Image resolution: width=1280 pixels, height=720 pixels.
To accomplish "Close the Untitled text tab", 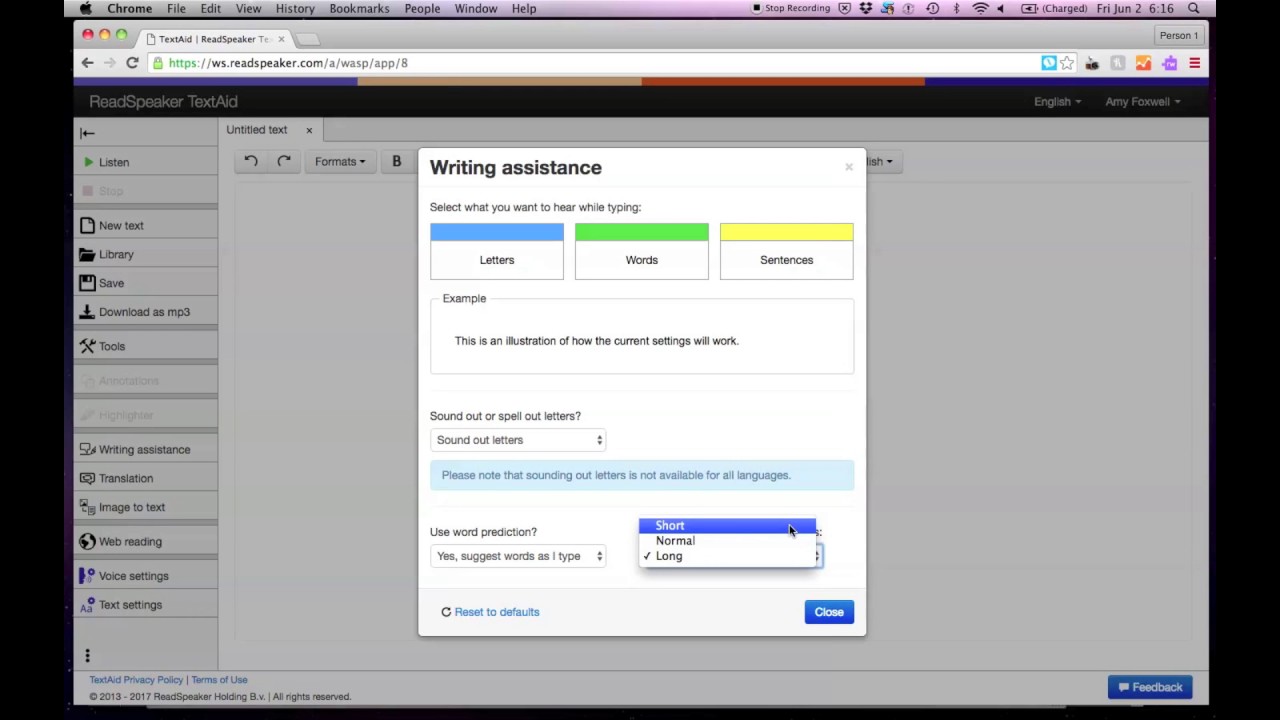I will tap(309, 130).
